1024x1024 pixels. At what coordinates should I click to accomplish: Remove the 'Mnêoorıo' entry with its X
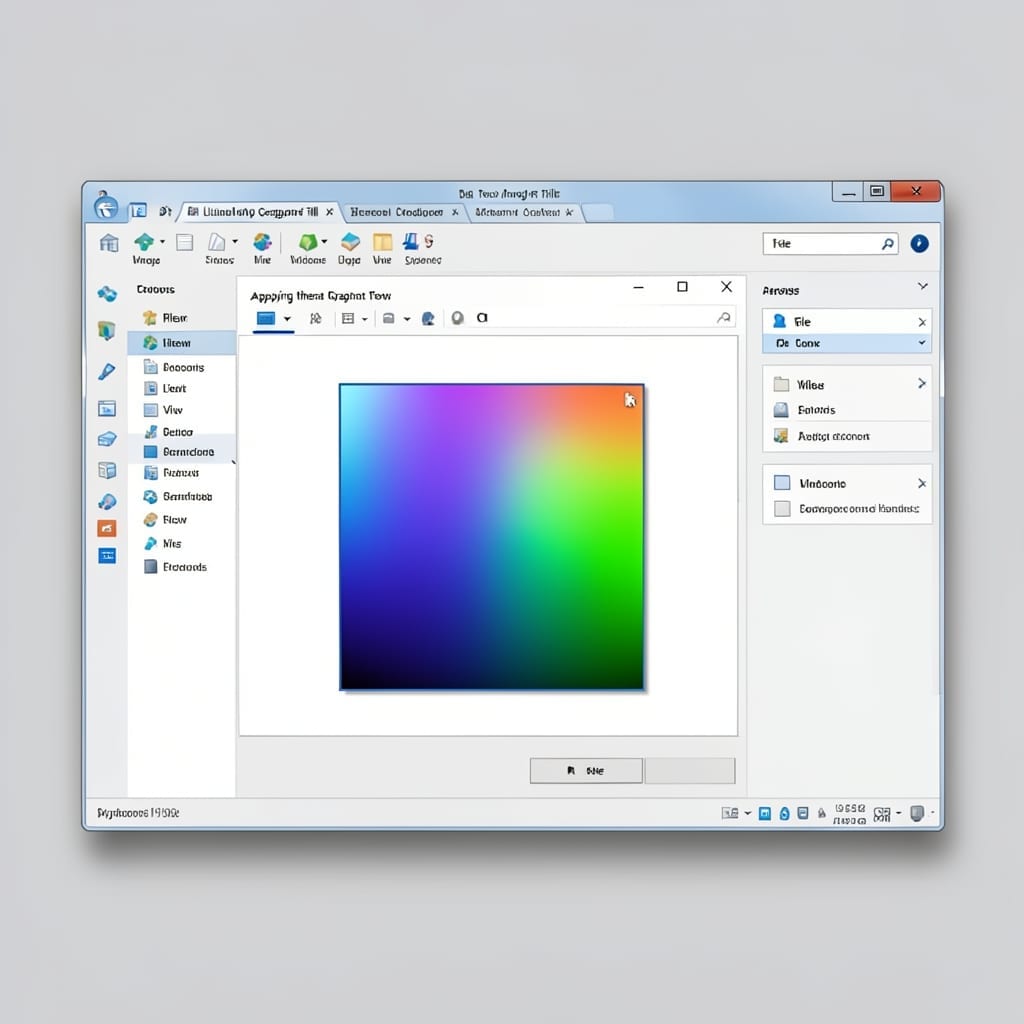click(x=921, y=483)
